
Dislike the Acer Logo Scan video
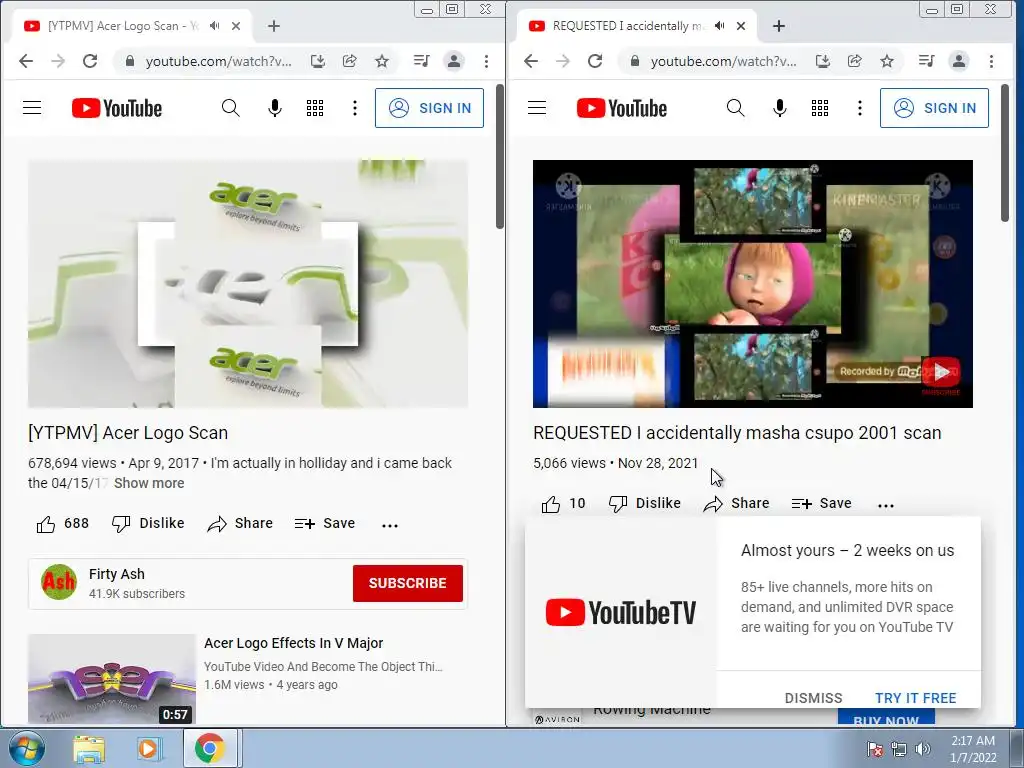click(148, 524)
